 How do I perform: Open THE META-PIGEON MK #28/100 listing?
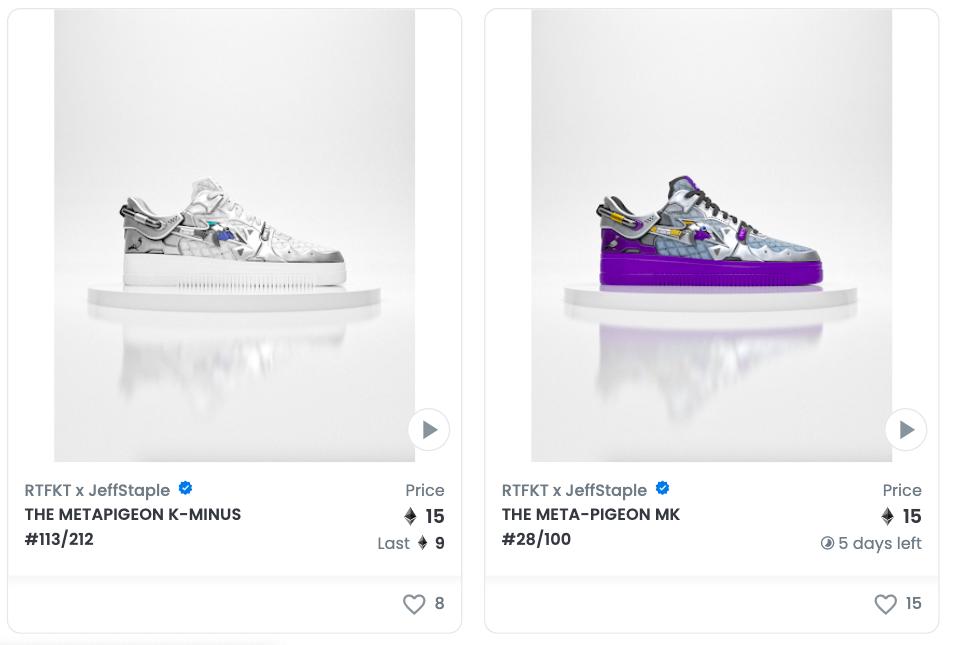click(591, 527)
